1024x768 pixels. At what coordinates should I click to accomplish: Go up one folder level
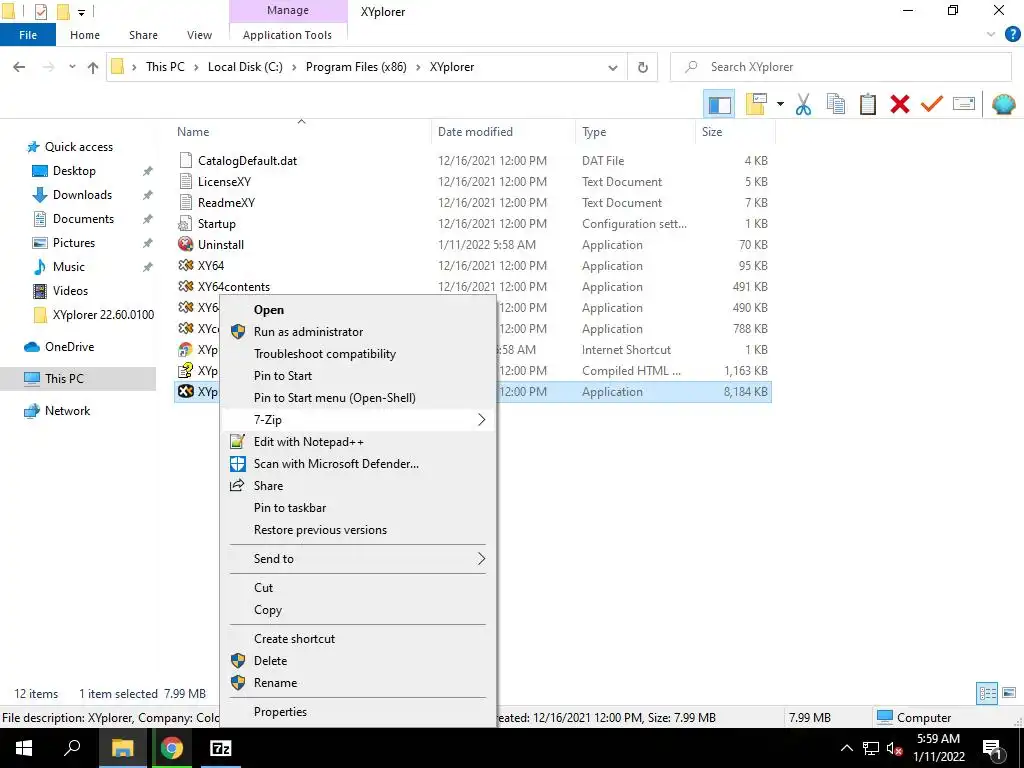click(93, 67)
